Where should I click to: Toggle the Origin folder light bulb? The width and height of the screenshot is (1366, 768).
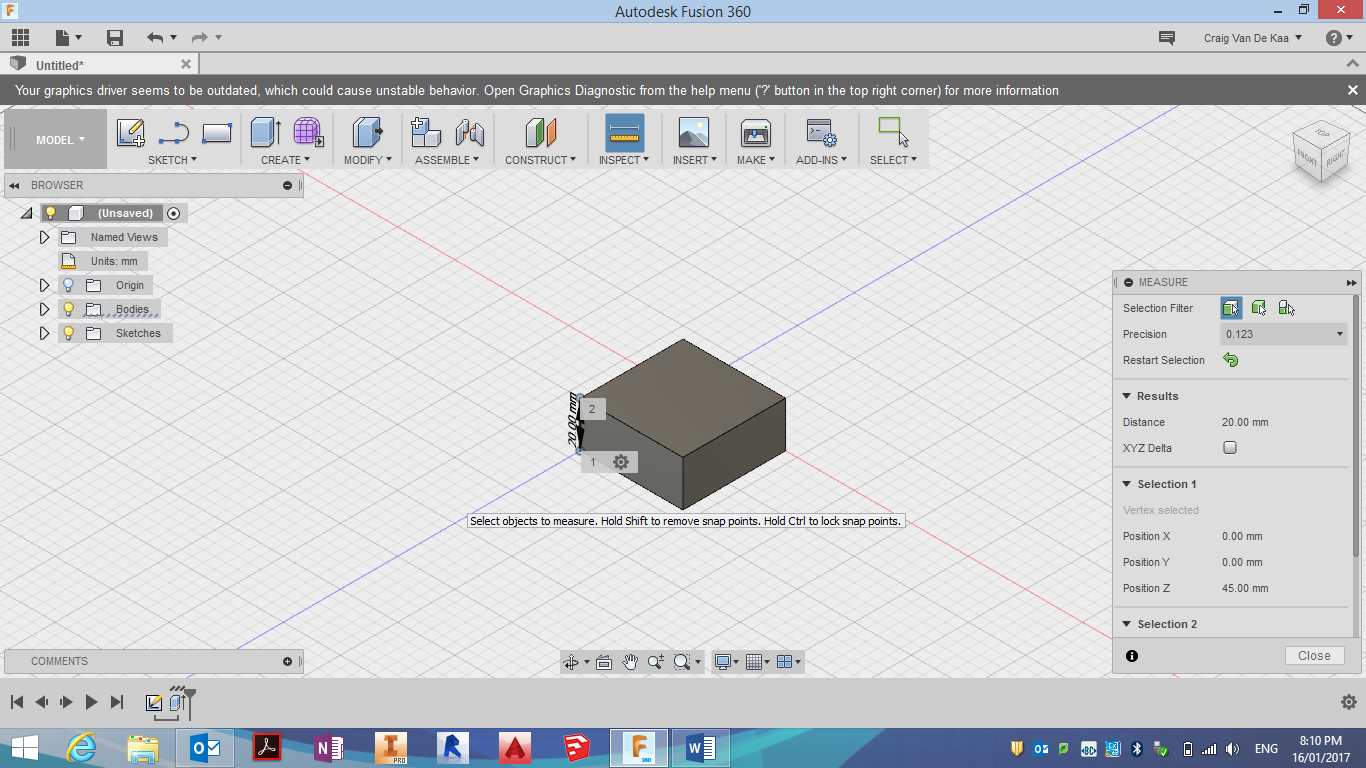point(68,285)
